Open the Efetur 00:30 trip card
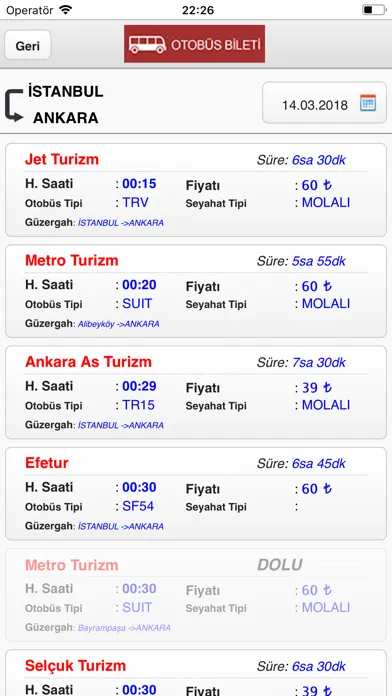 coord(196,494)
